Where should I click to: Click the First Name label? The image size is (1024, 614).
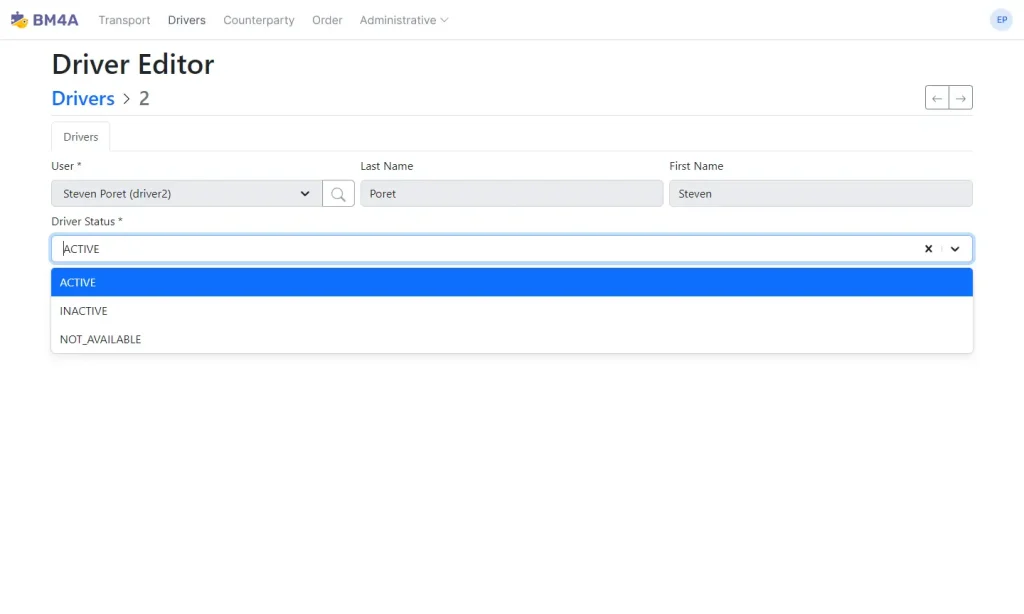[x=696, y=166]
